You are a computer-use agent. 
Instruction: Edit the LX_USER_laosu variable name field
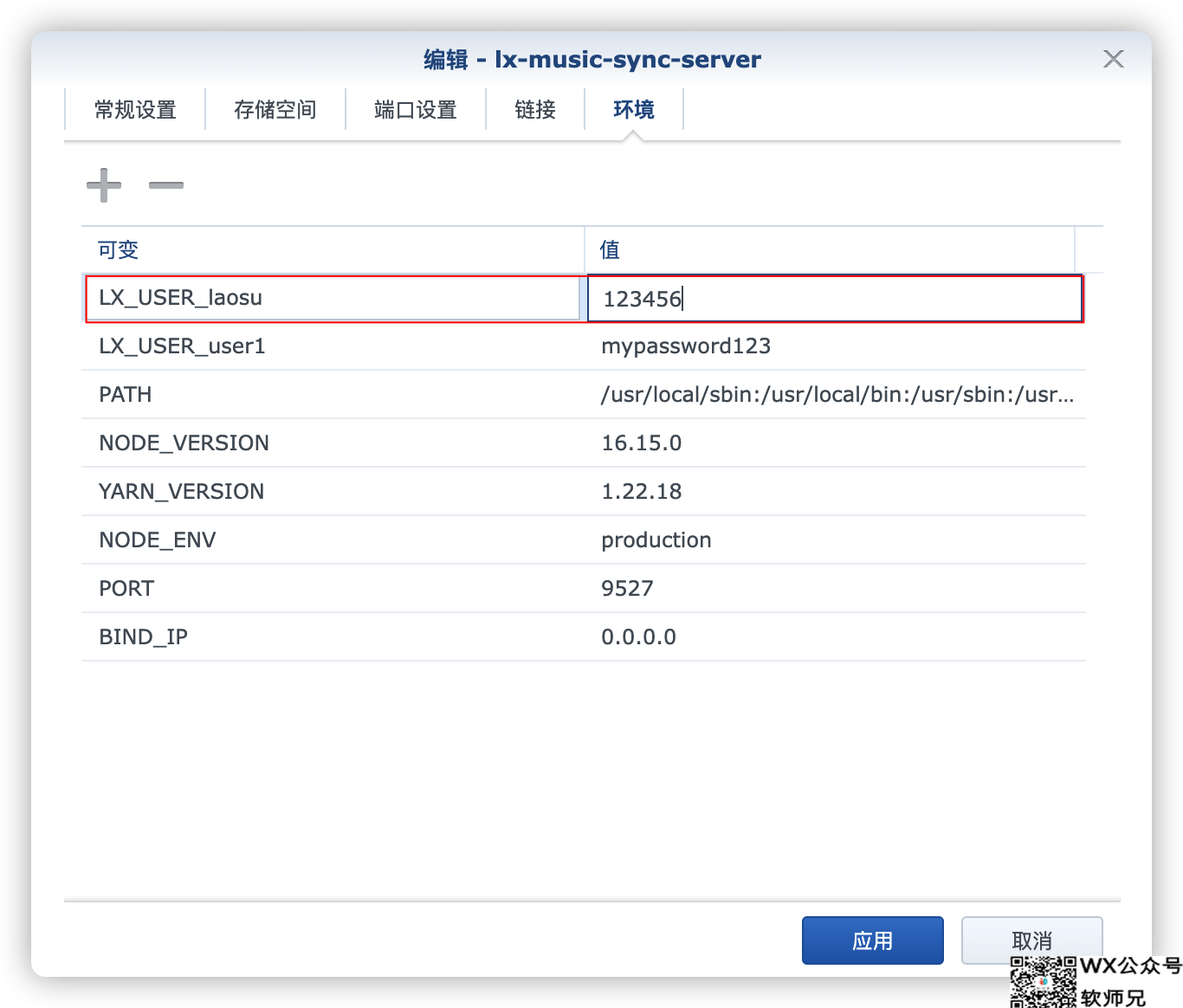point(333,299)
